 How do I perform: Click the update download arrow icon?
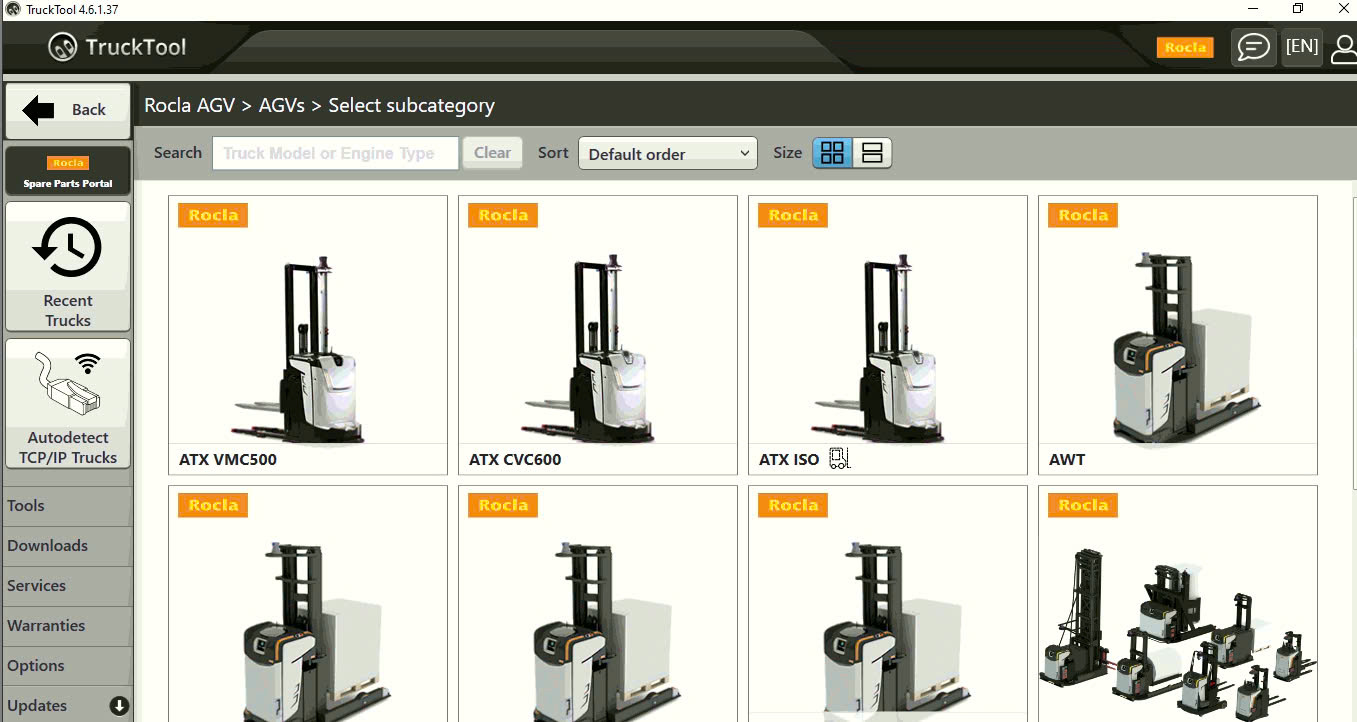tap(119, 706)
